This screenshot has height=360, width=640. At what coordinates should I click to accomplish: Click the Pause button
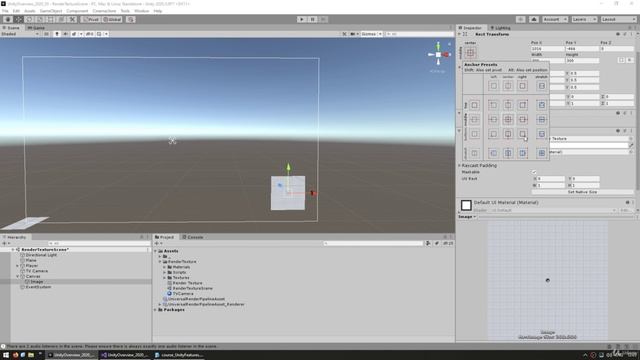pyautogui.click(x=312, y=19)
